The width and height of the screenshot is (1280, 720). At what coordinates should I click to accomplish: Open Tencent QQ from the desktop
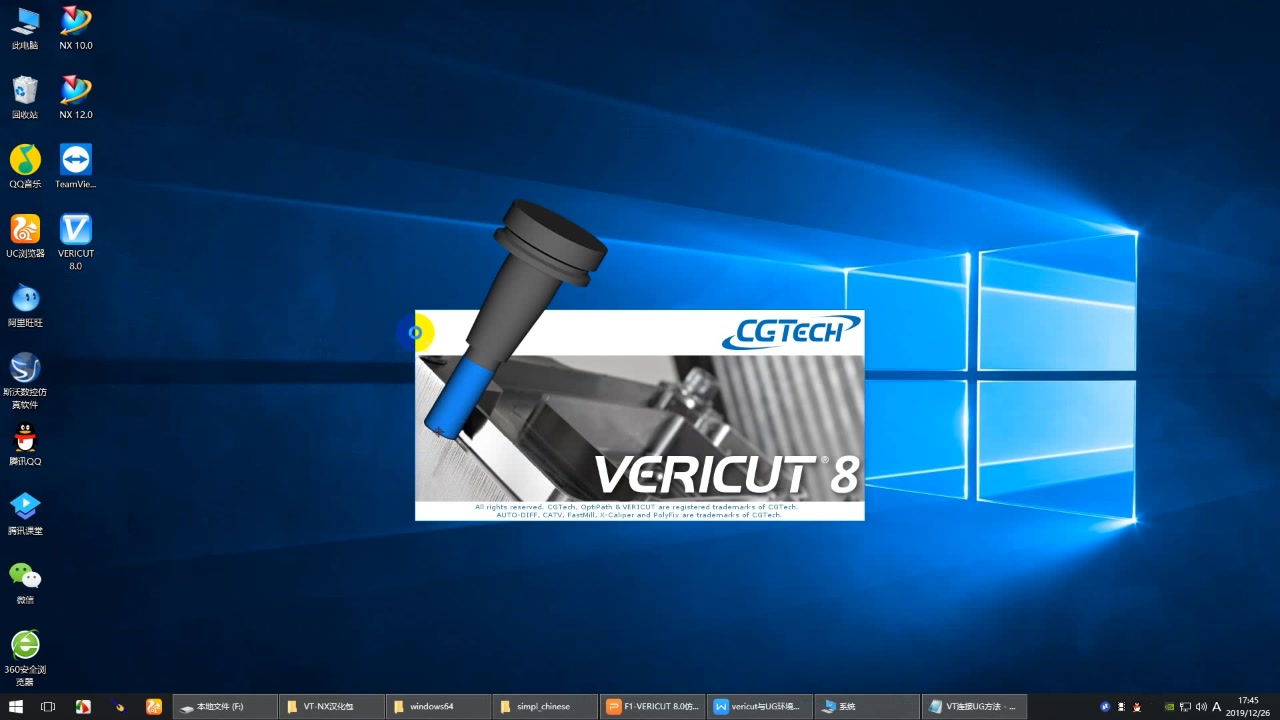[25, 440]
